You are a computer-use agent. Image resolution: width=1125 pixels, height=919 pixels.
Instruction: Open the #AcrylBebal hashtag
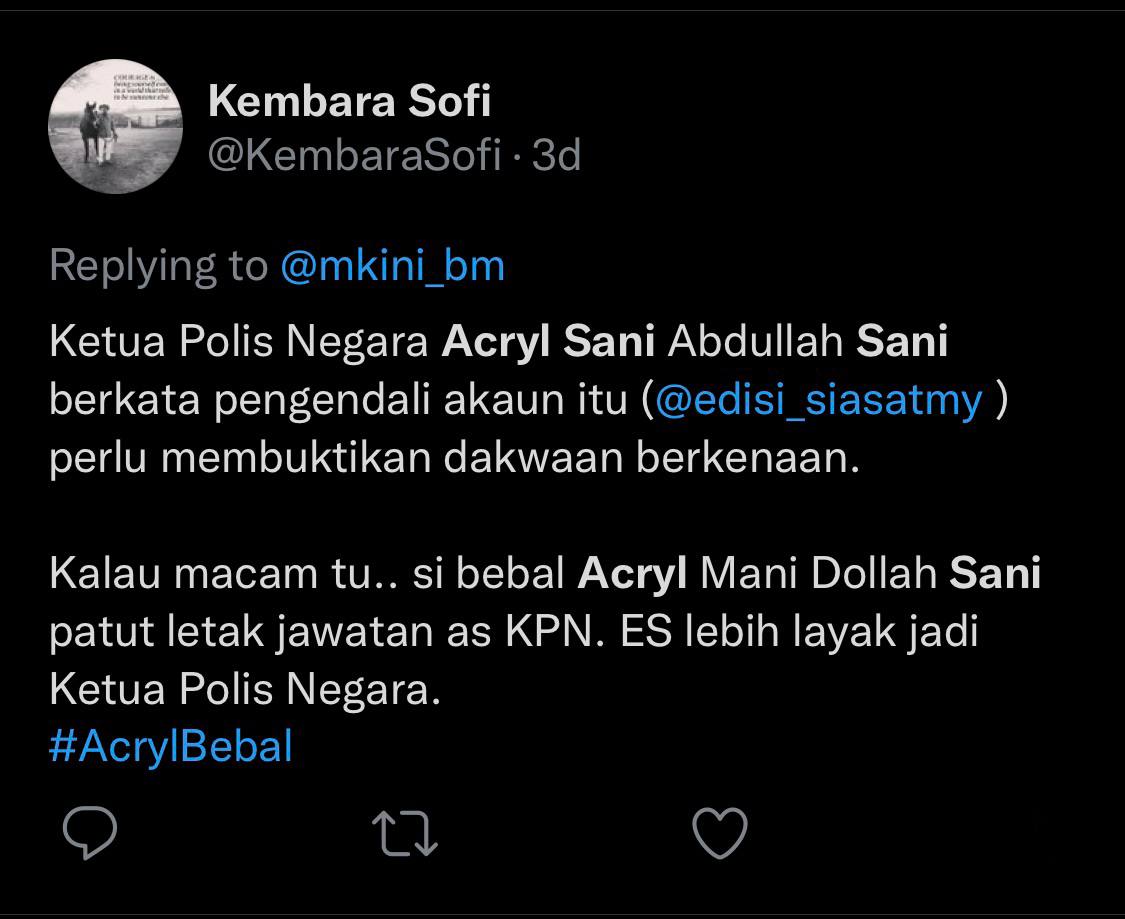pyautogui.click(x=170, y=746)
